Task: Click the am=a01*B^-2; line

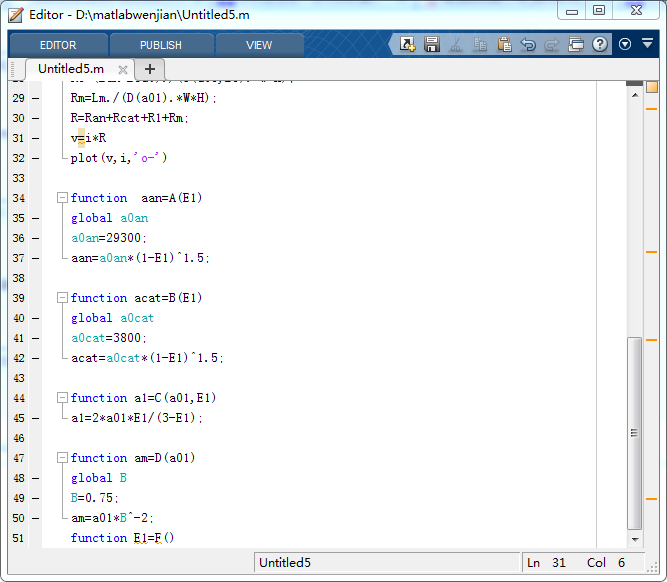Action: (x=112, y=518)
